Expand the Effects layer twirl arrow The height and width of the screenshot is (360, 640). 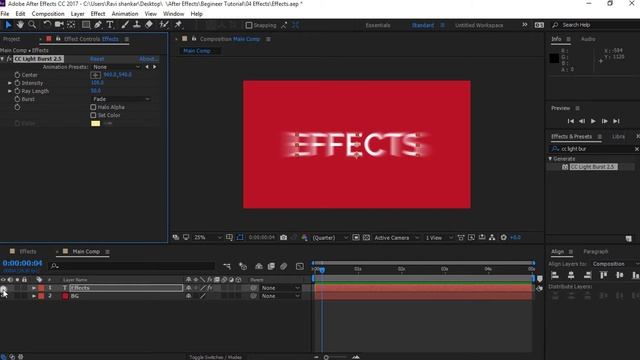click(34, 288)
